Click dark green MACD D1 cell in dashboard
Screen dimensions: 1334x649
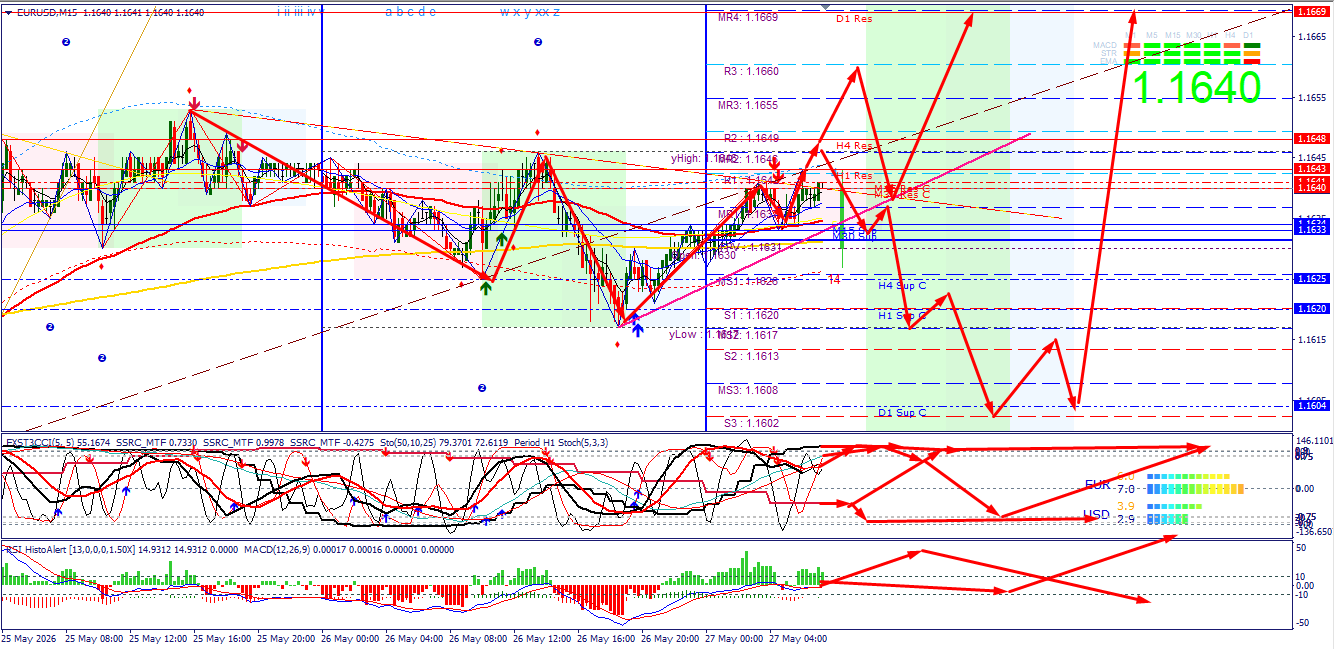[1252, 46]
